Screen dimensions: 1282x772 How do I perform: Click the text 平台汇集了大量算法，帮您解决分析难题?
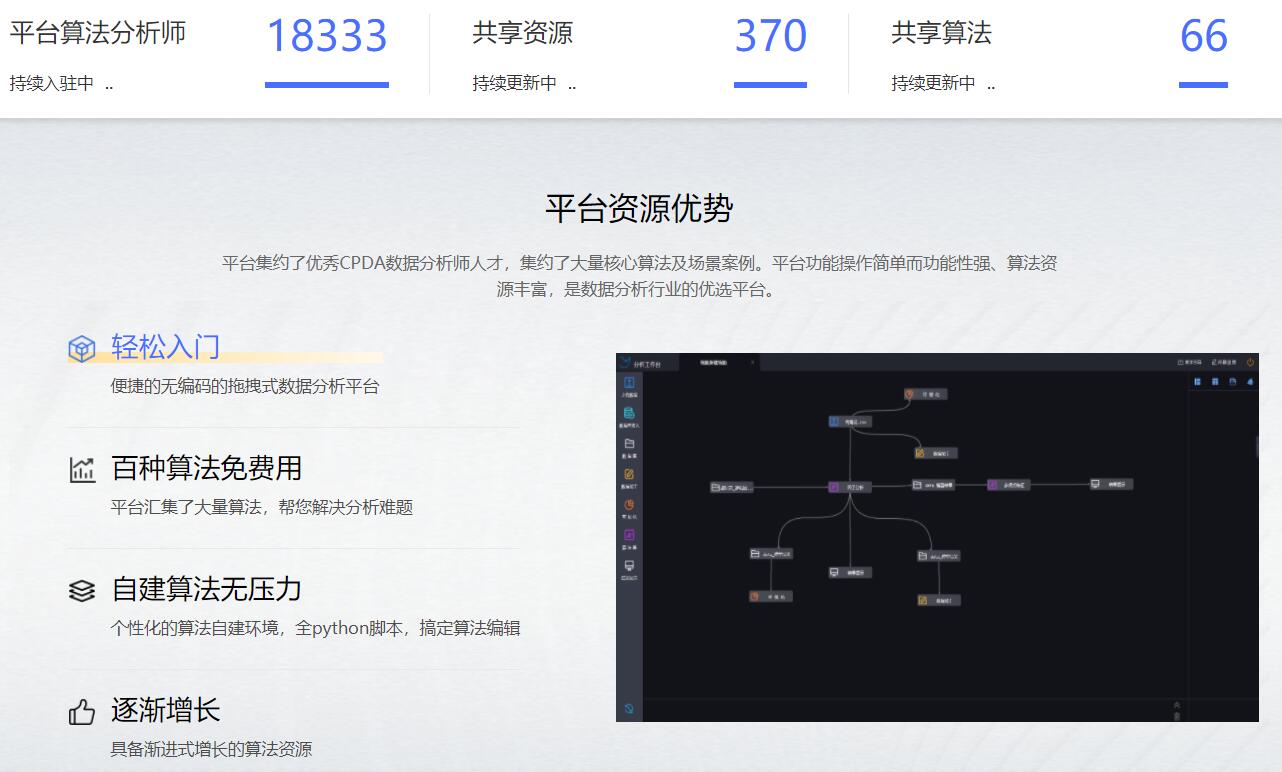click(262, 508)
